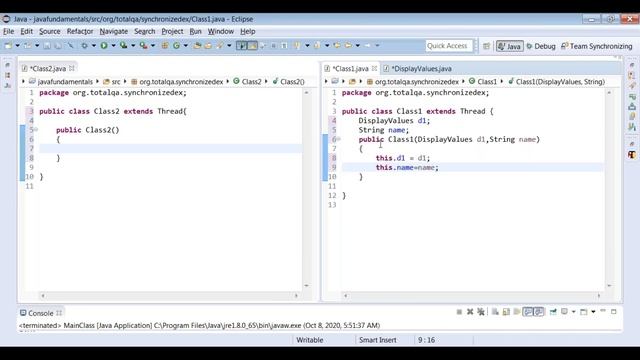The width and height of the screenshot is (640, 360).
Task: Click Class1 in right editor breadcrumb
Action: coord(487,82)
